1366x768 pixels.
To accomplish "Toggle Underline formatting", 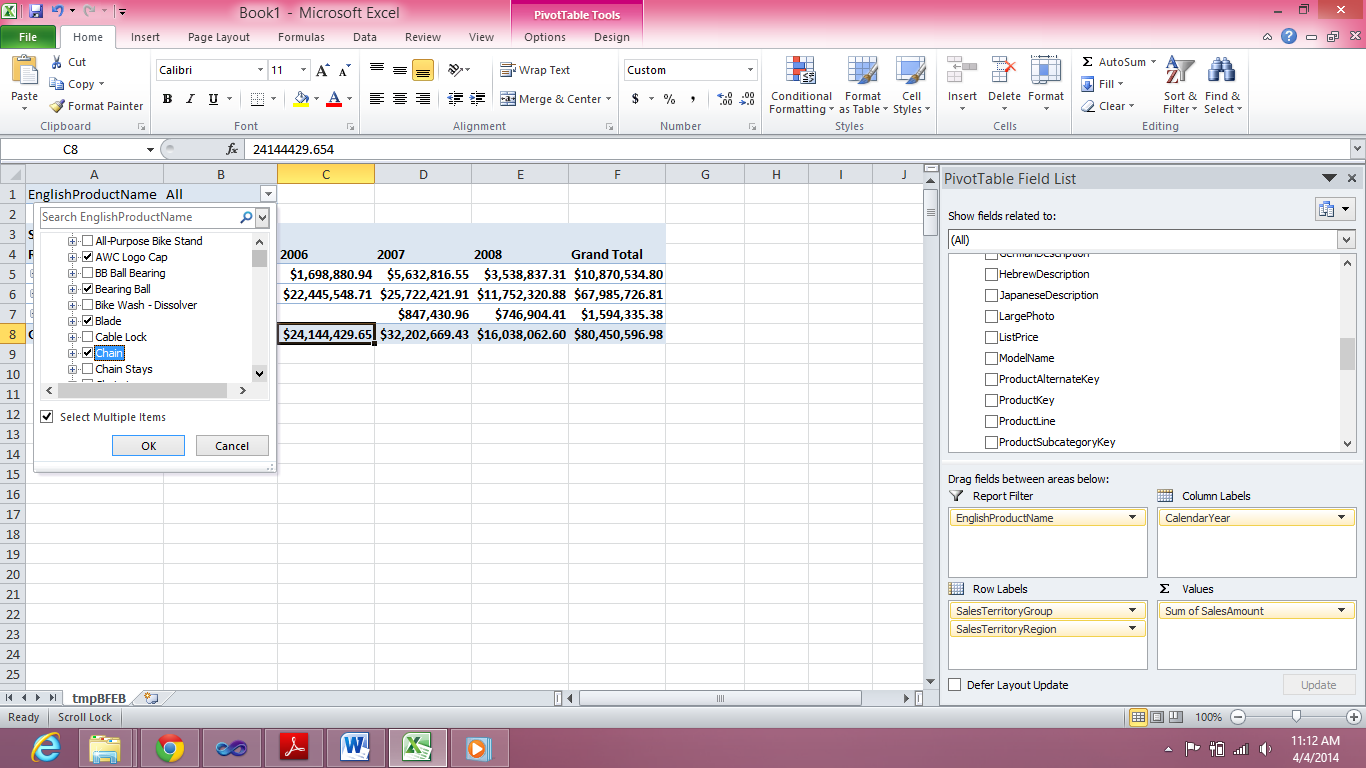I will coord(213,99).
